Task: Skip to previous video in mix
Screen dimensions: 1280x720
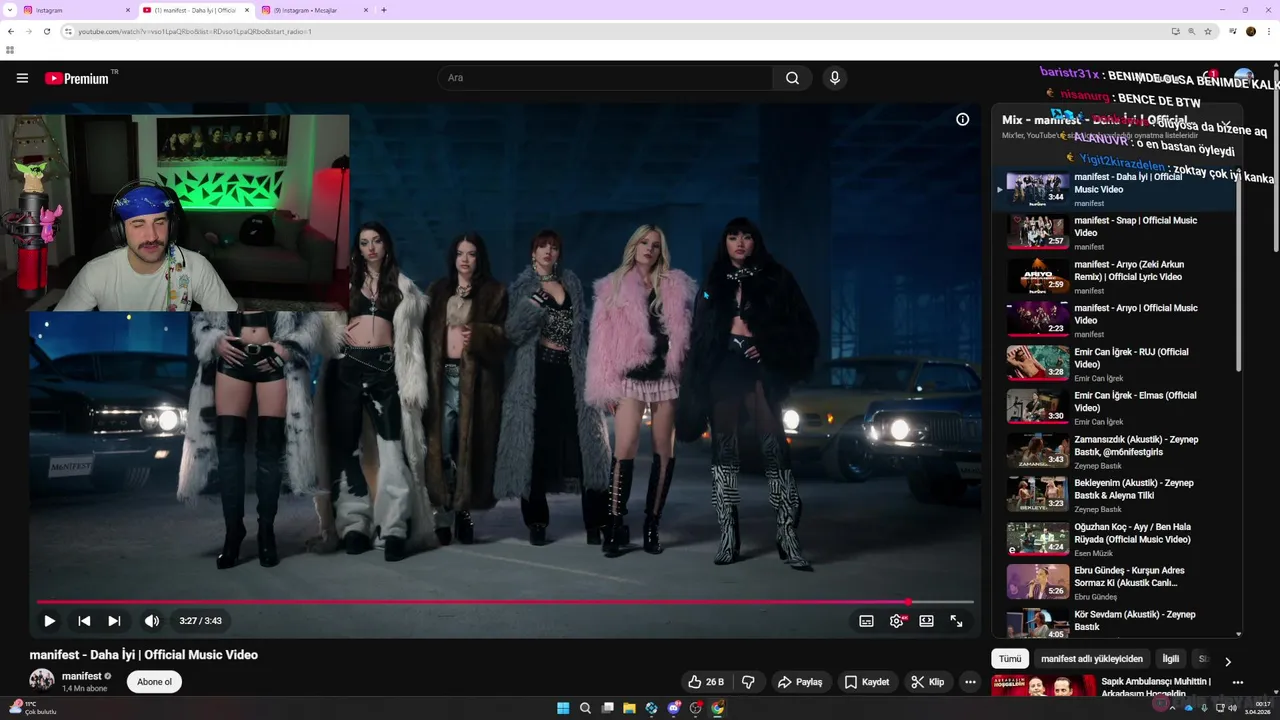Action: [84, 621]
